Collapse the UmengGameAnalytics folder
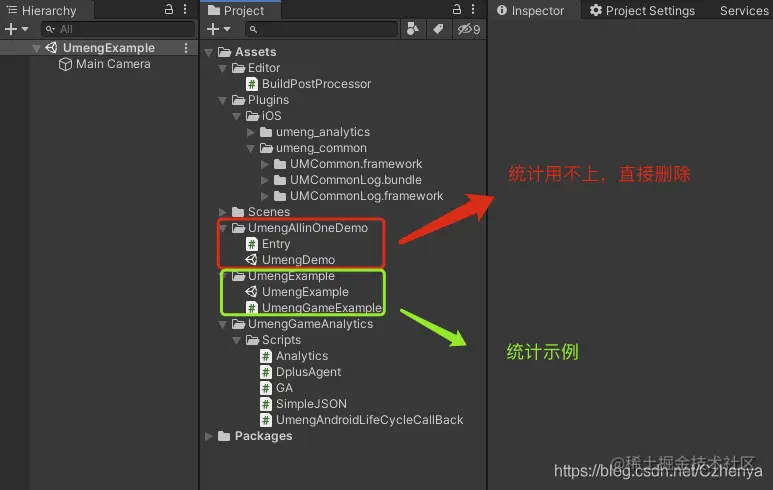Image resolution: width=773 pixels, height=490 pixels. pyautogui.click(x=222, y=324)
